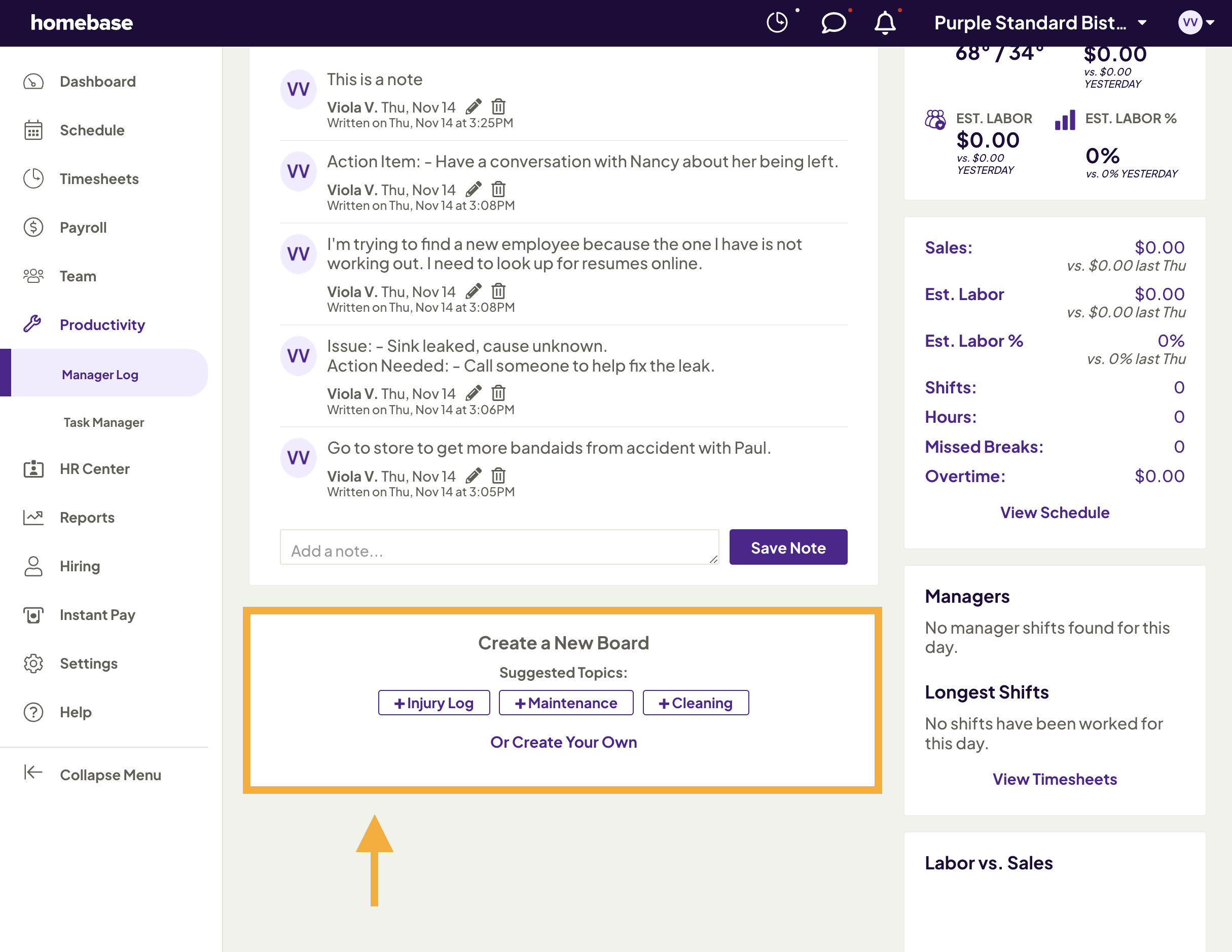Click the View Schedule link
This screenshot has width=1232, height=952.
coord(1055,512)
